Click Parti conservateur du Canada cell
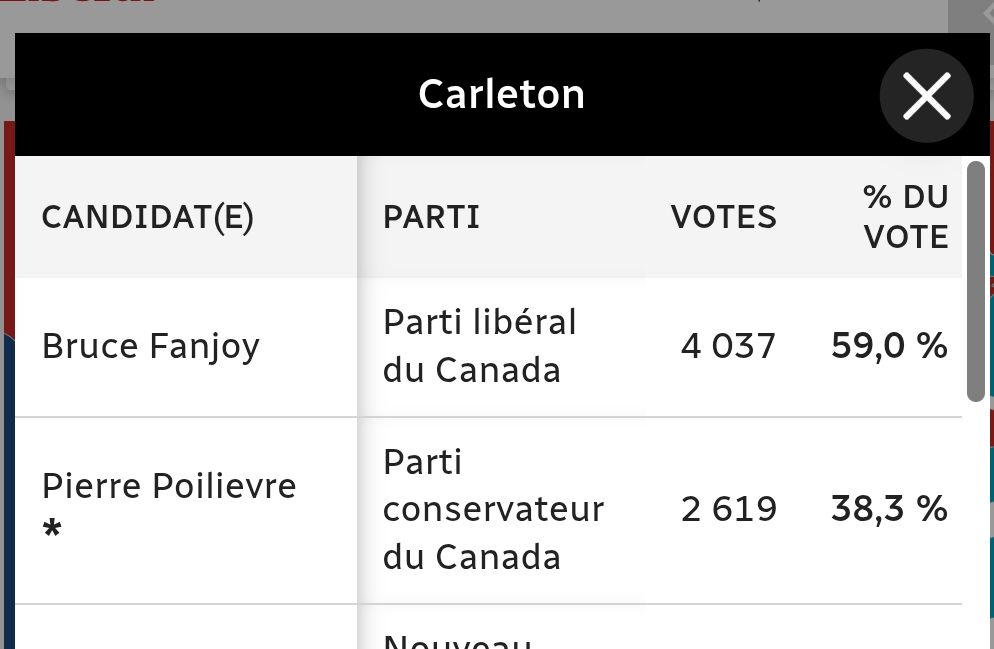This screenshot has height=649, width=994. (x=493, y=509)
